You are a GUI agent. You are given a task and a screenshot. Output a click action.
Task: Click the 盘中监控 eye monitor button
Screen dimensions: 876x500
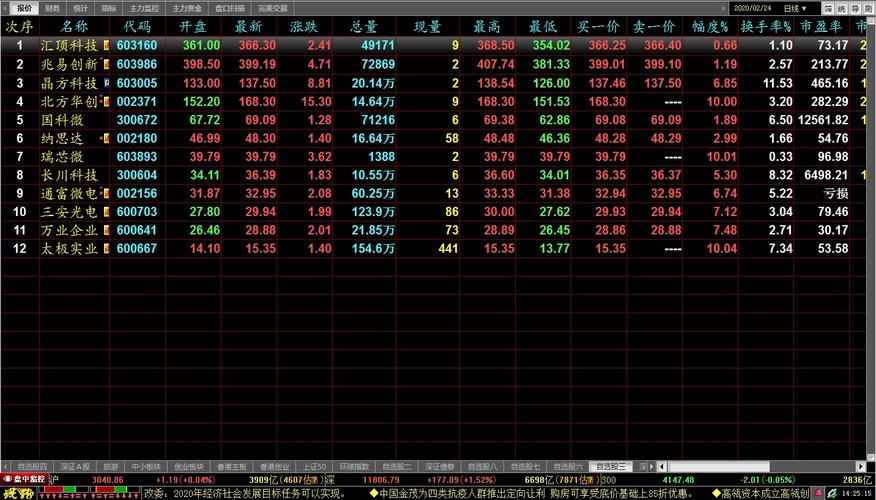[24, 479]
